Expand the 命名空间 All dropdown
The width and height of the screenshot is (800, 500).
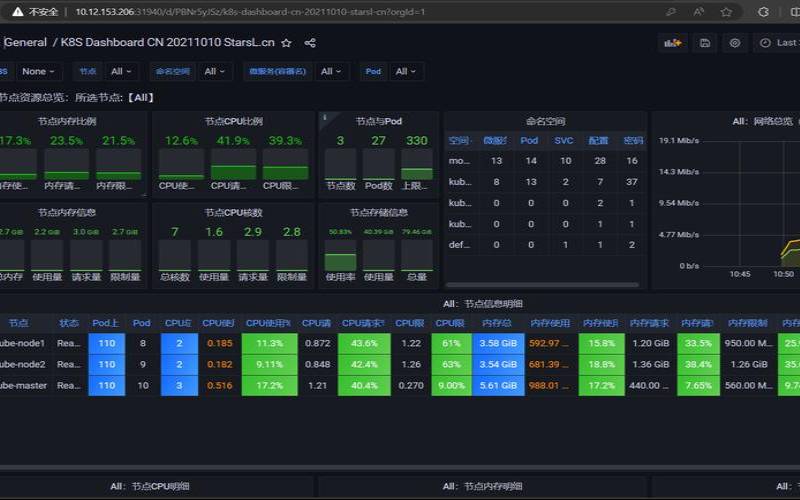coord(215,71)
